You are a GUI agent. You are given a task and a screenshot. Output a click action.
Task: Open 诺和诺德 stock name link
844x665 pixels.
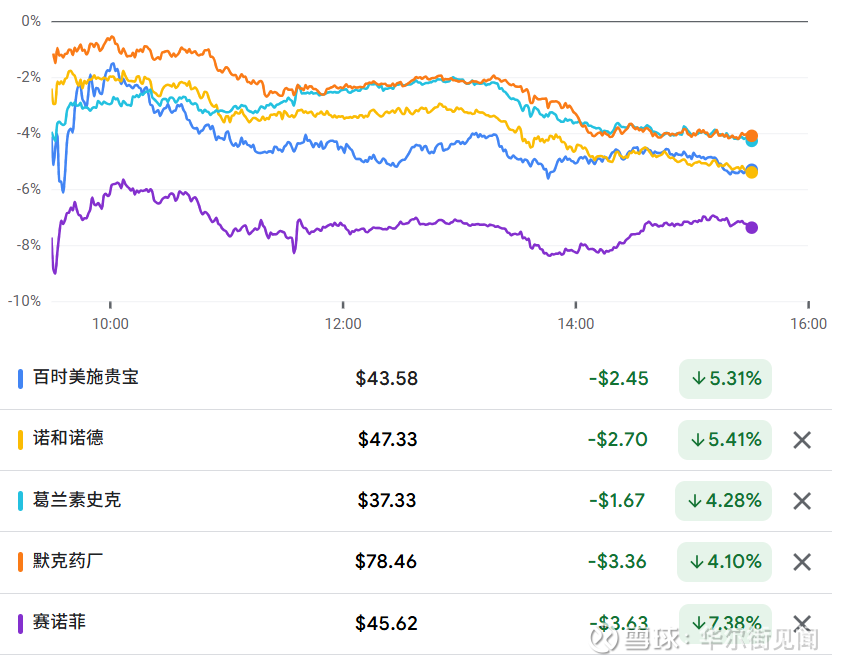tap(68, 438)
